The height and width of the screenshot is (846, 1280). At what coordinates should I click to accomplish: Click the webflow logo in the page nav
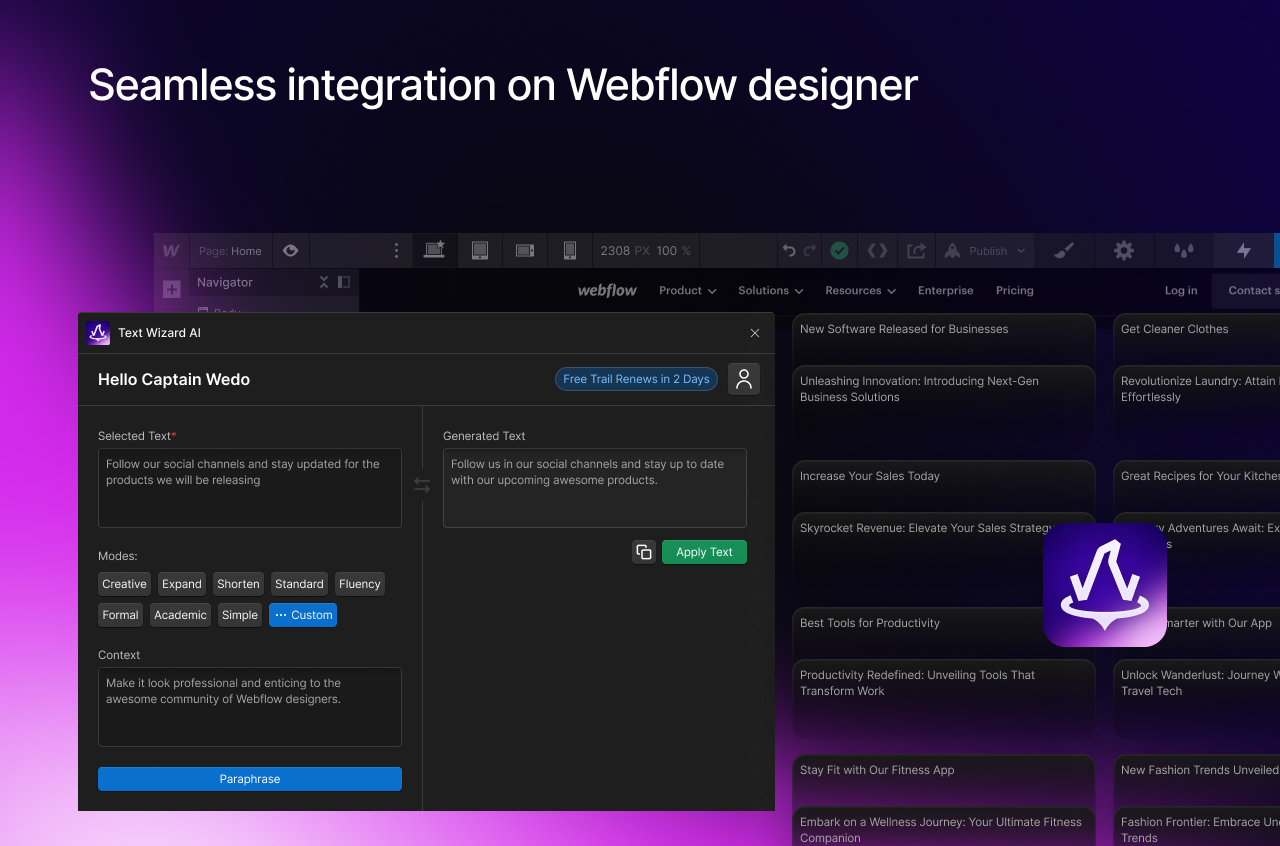[x=607, y=290]
